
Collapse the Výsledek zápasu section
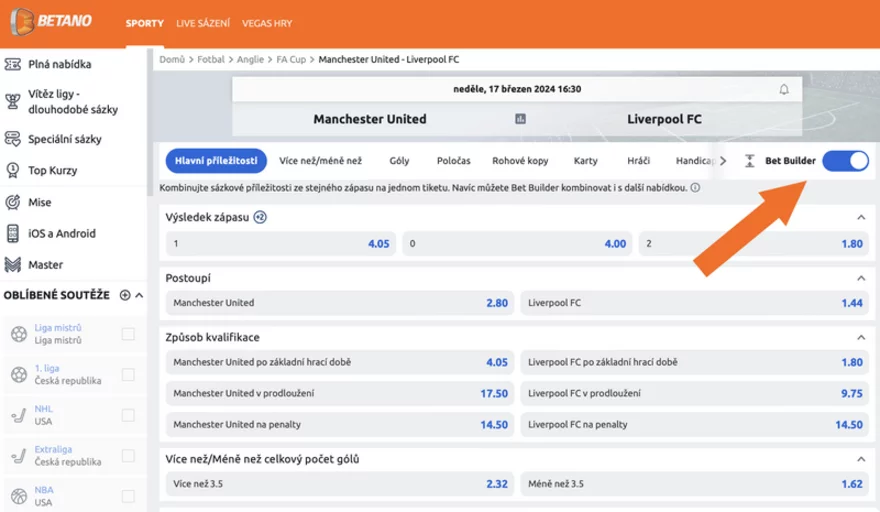(861, 217)
